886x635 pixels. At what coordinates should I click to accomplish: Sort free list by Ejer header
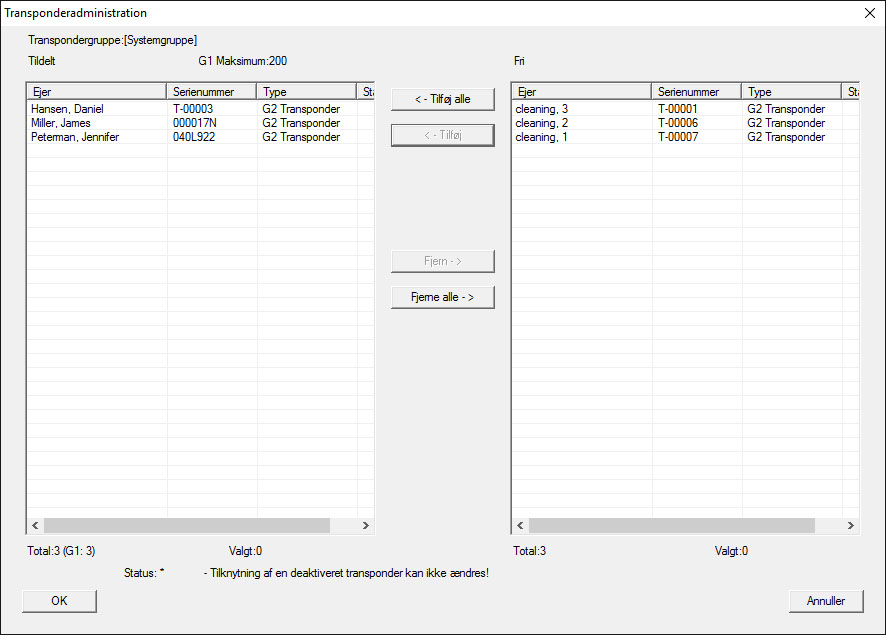pos(581,92)
